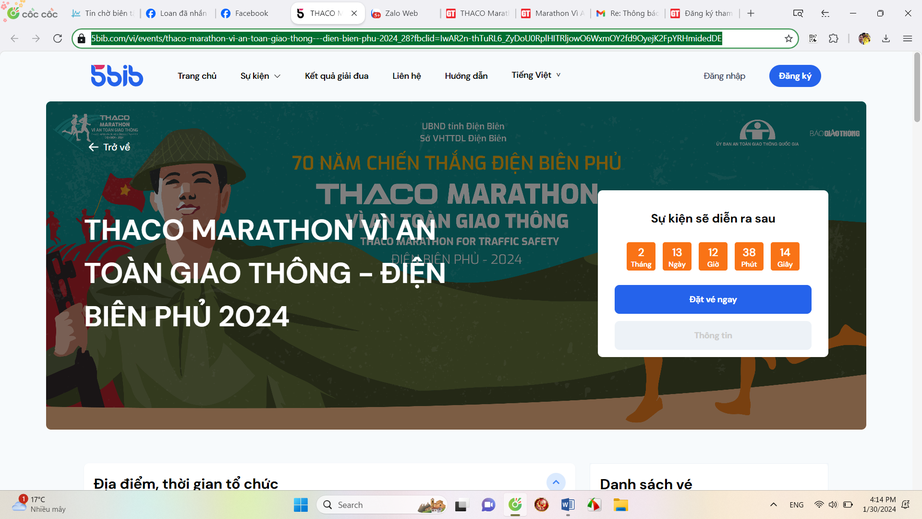Open Word from the taskbar

pos(567,505)
